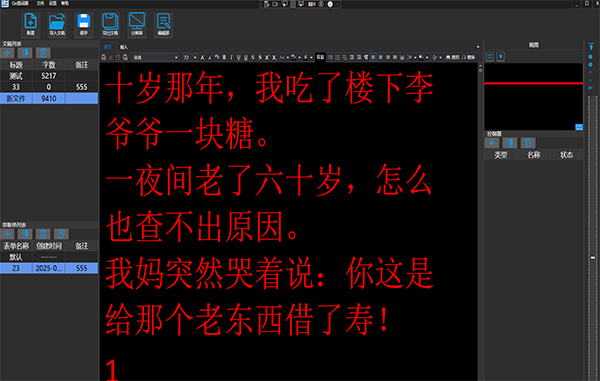600x381 pixels.
Task: Click the paste icon in editor ribbon
Action: point(104,57)
